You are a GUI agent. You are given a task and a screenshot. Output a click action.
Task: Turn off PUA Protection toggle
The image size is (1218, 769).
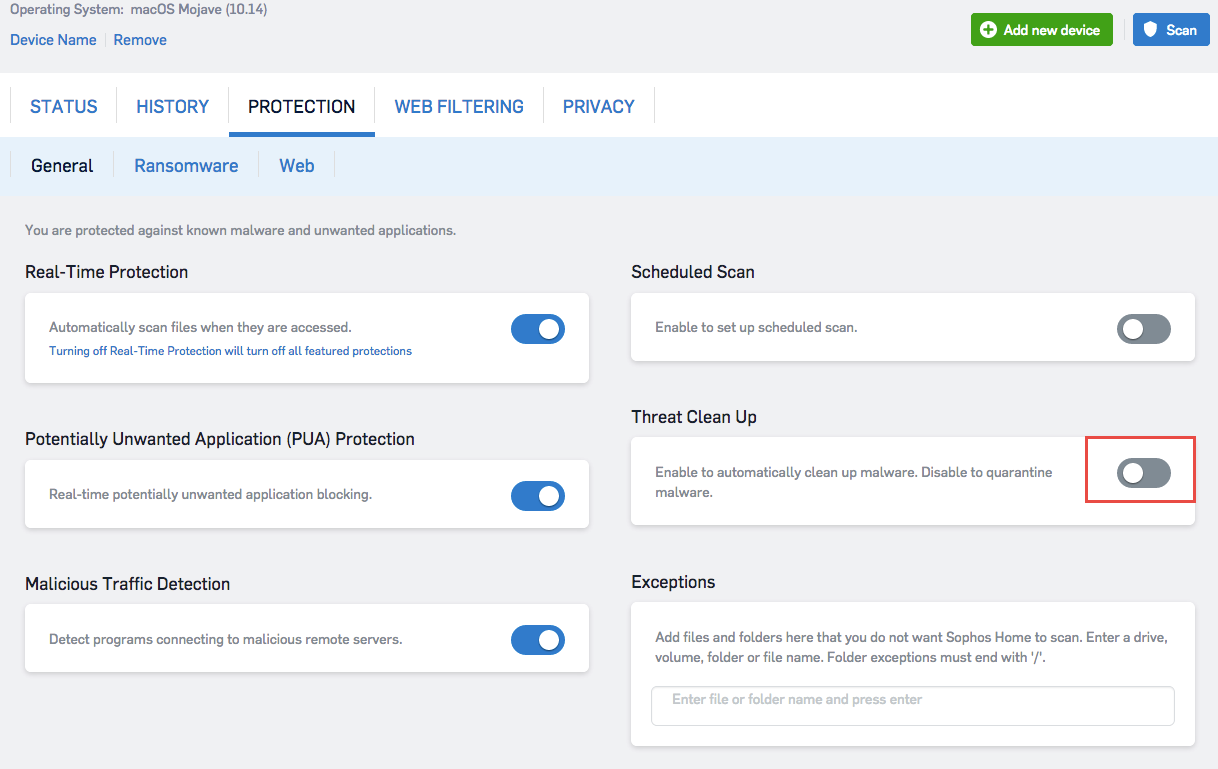click(x=538, y=496)
